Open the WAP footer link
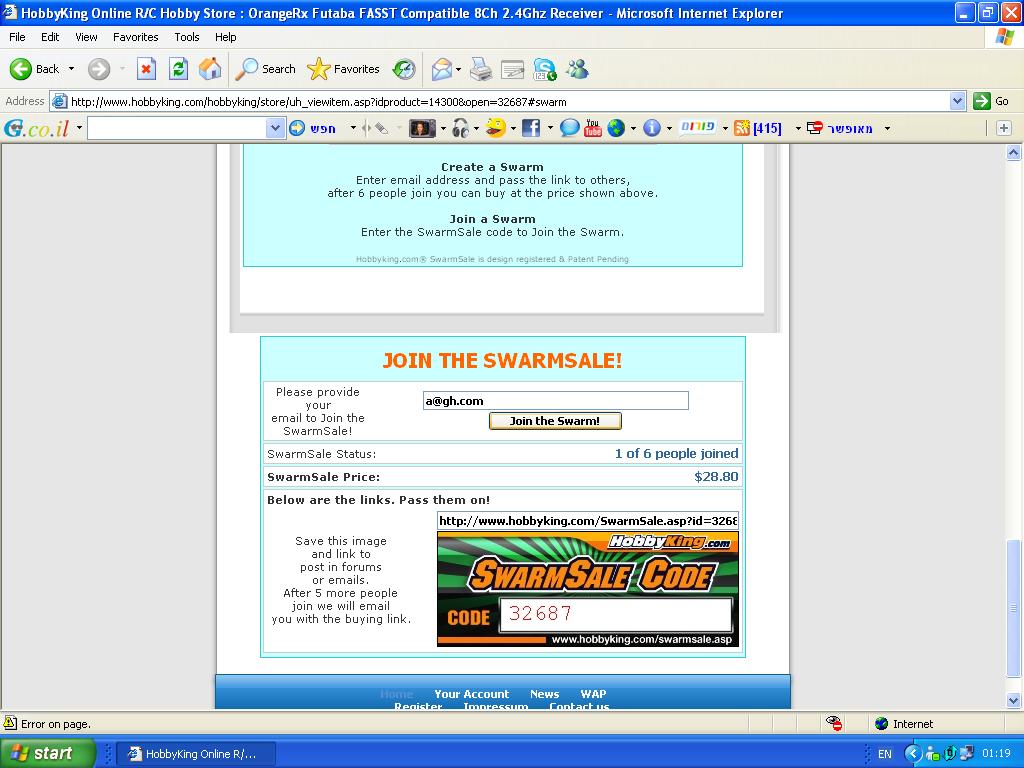 pyautogui.click(x=593, y=694)
